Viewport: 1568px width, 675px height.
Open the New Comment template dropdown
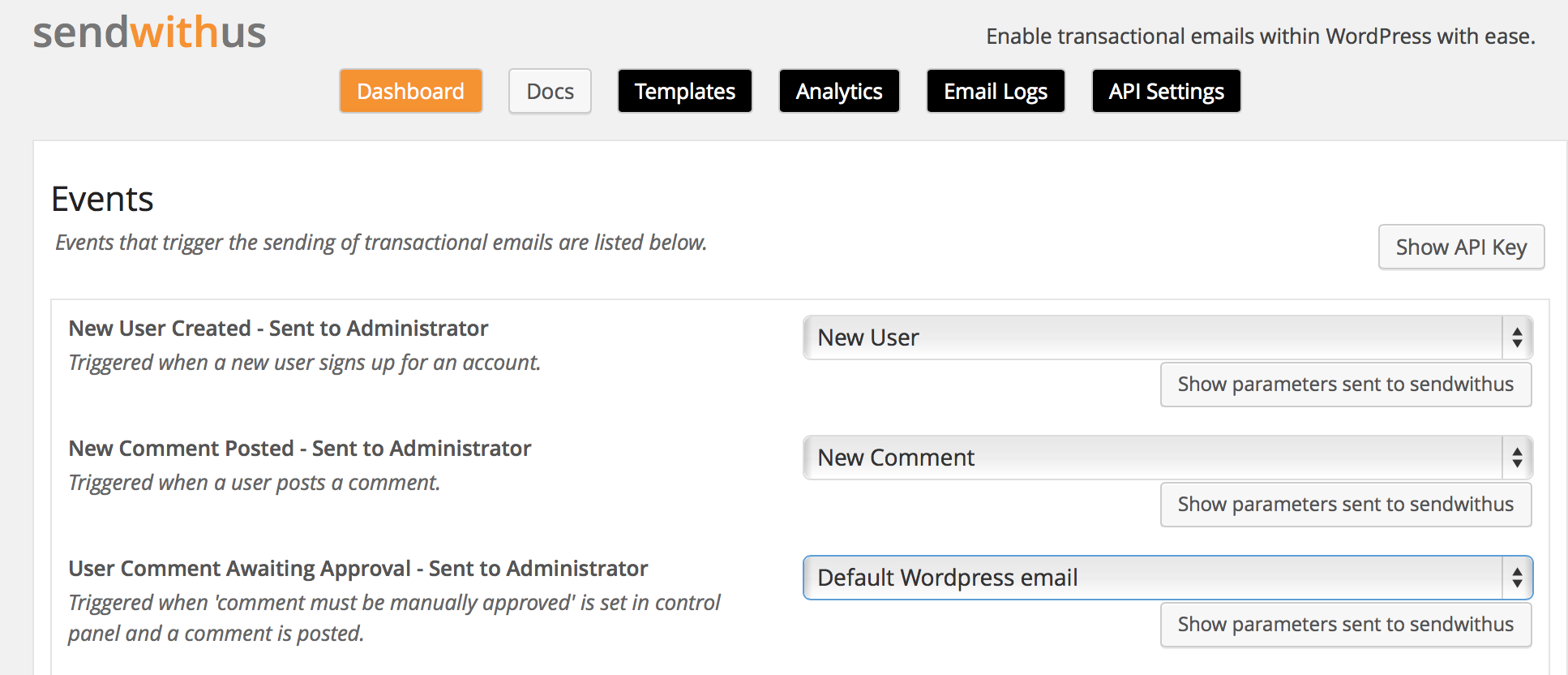coord(1167,458)
